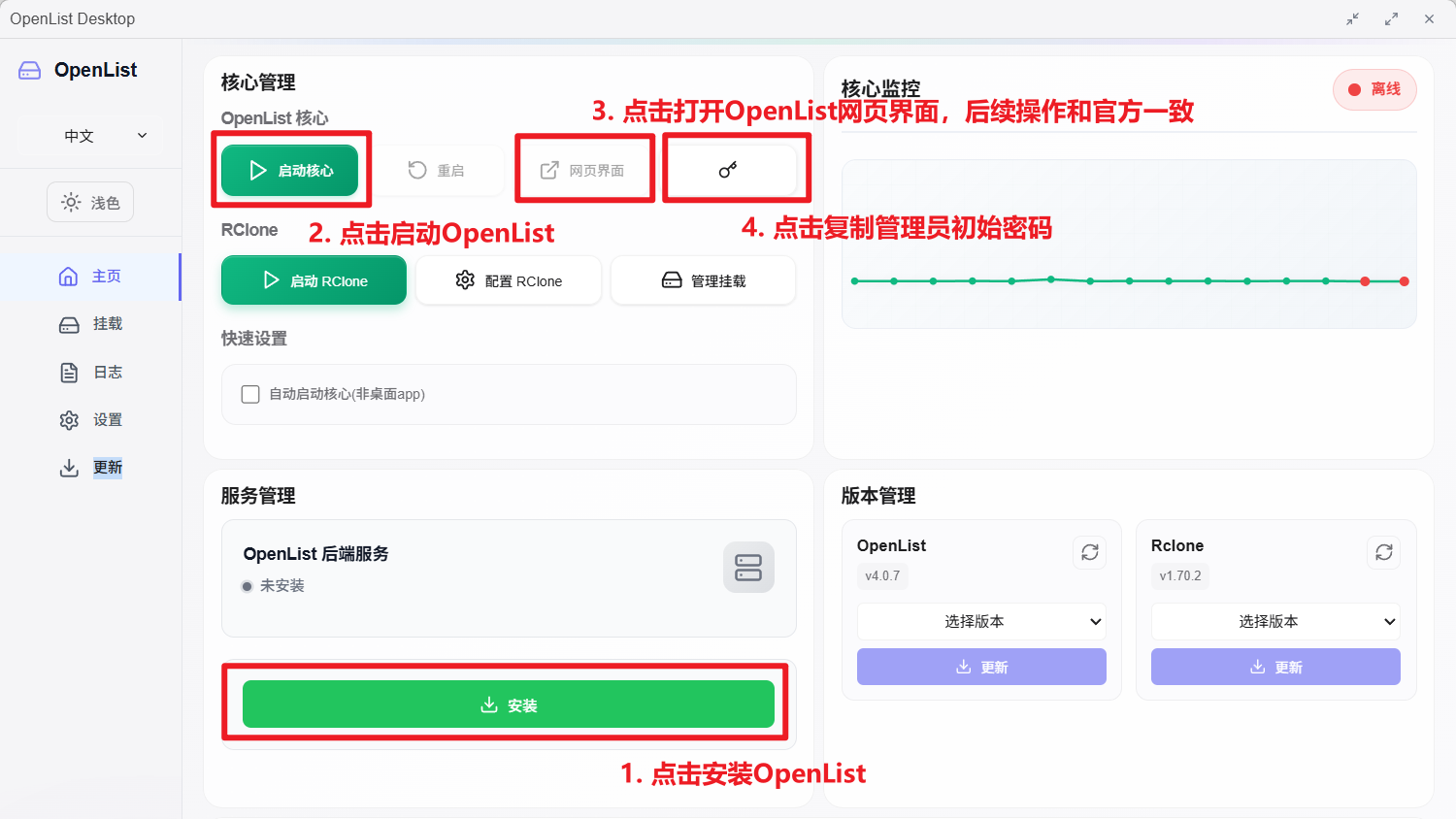Click the OpenList 后端服务 server icon
This screenshot has height=819, width=1456.
pos(748,568)
